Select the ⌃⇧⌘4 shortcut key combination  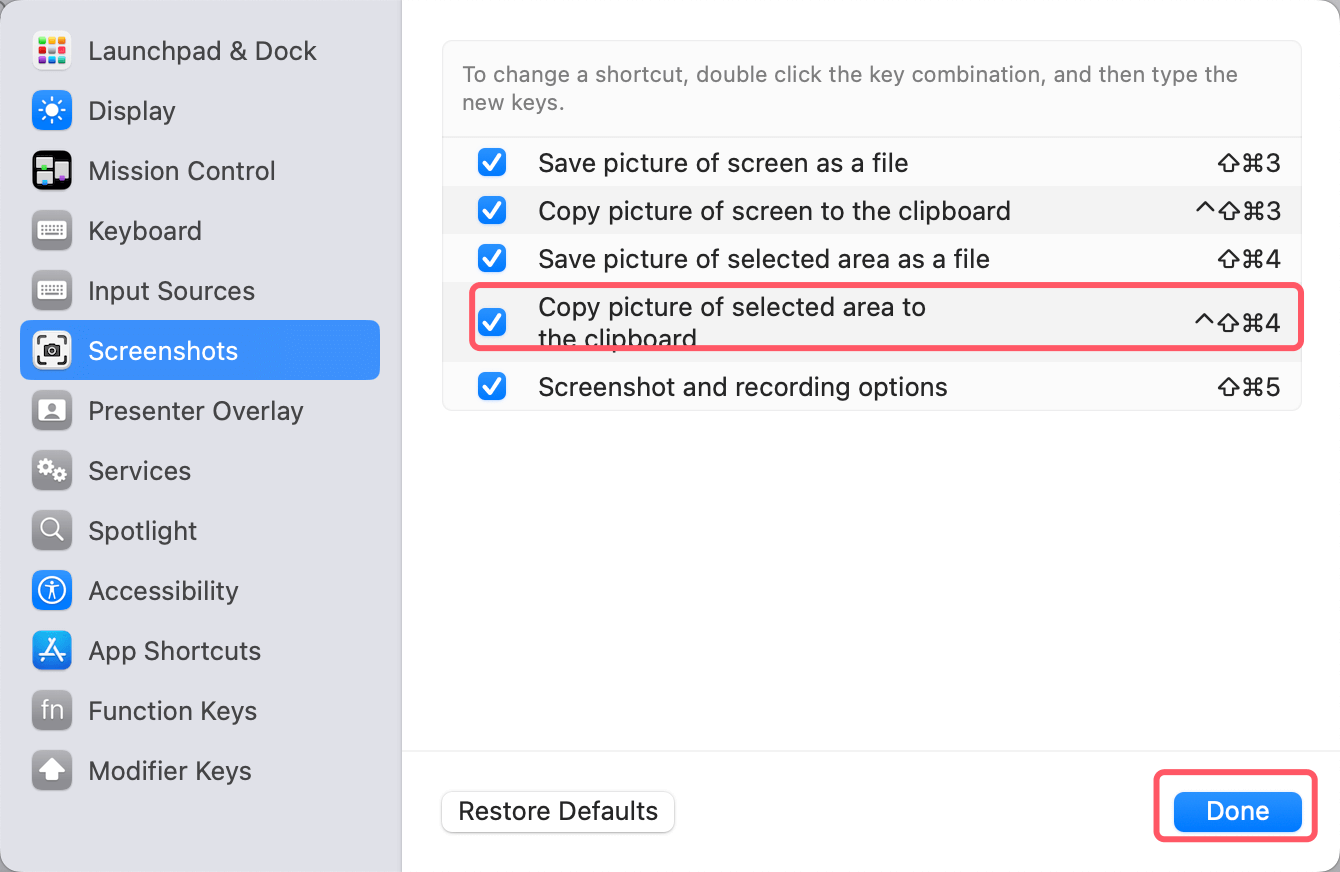pyautogui.click(x=1237, y=323)
